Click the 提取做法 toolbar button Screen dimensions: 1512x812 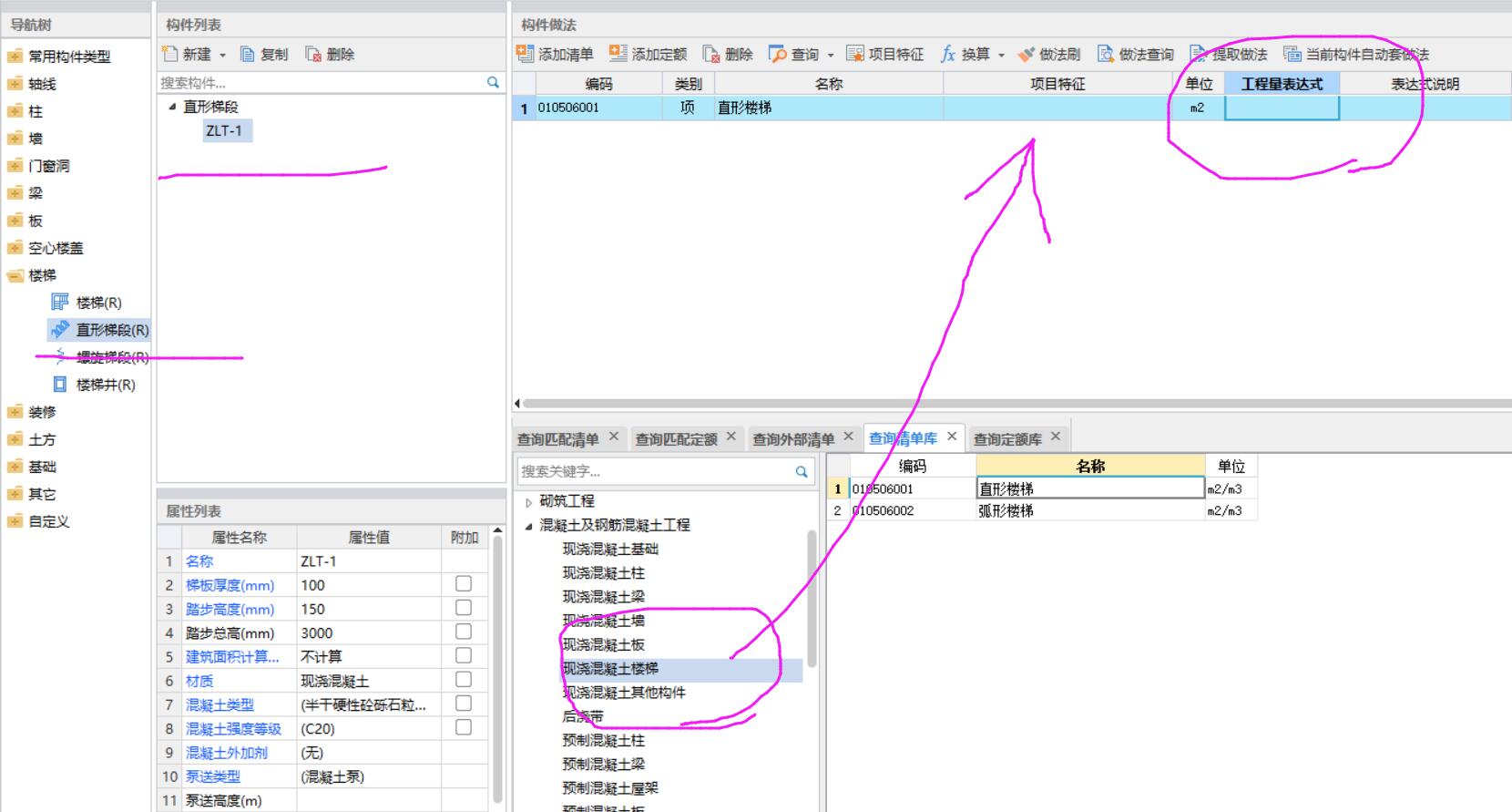(x=1229, y=55)
